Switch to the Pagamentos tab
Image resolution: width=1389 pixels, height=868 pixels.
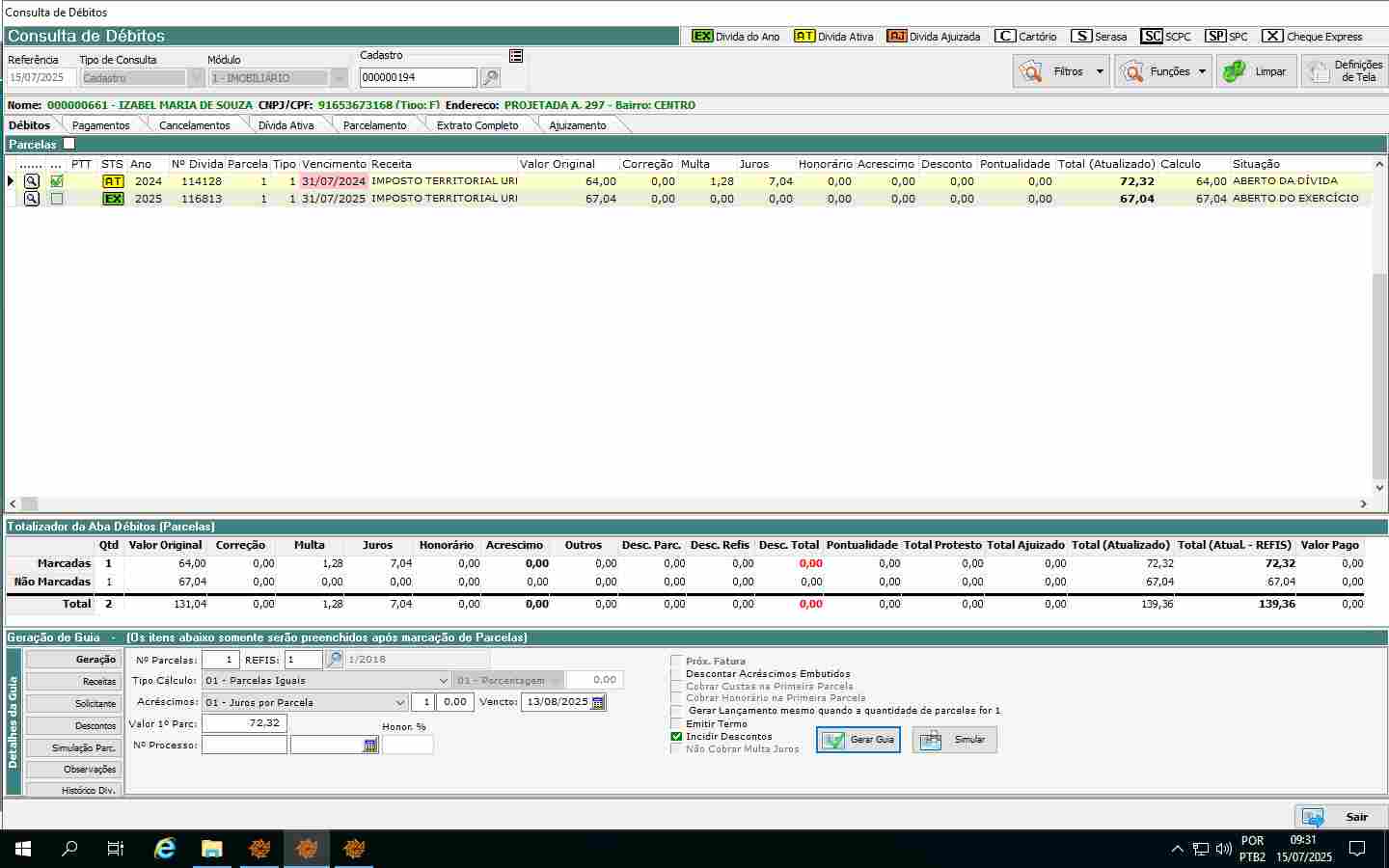point(100,125)
